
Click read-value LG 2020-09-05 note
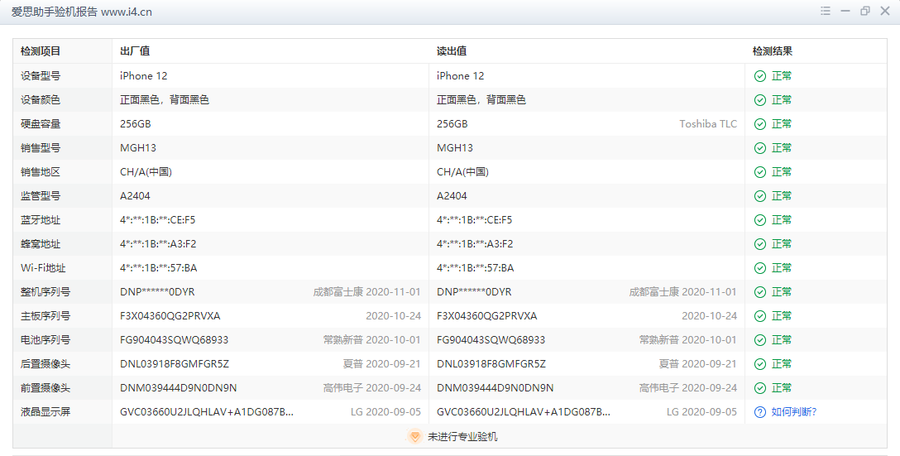(701, 412)
